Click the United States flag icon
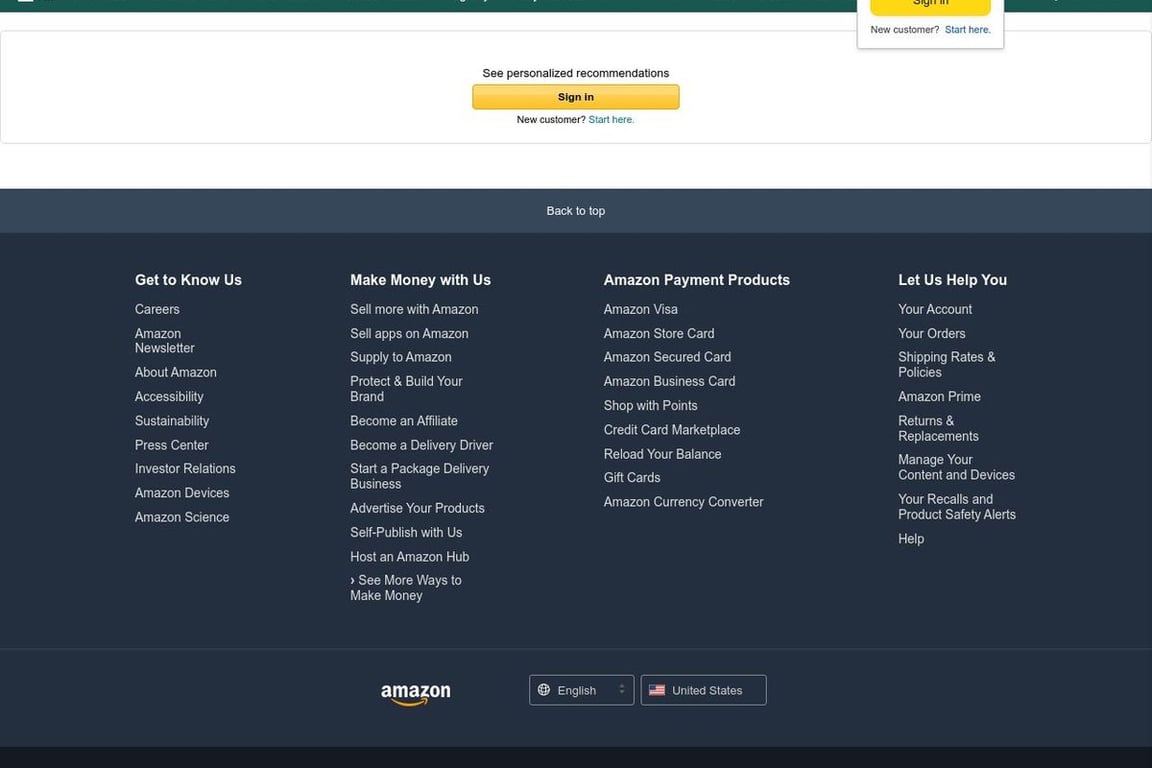The image size is (1152, 768). [x=657, y=689]
